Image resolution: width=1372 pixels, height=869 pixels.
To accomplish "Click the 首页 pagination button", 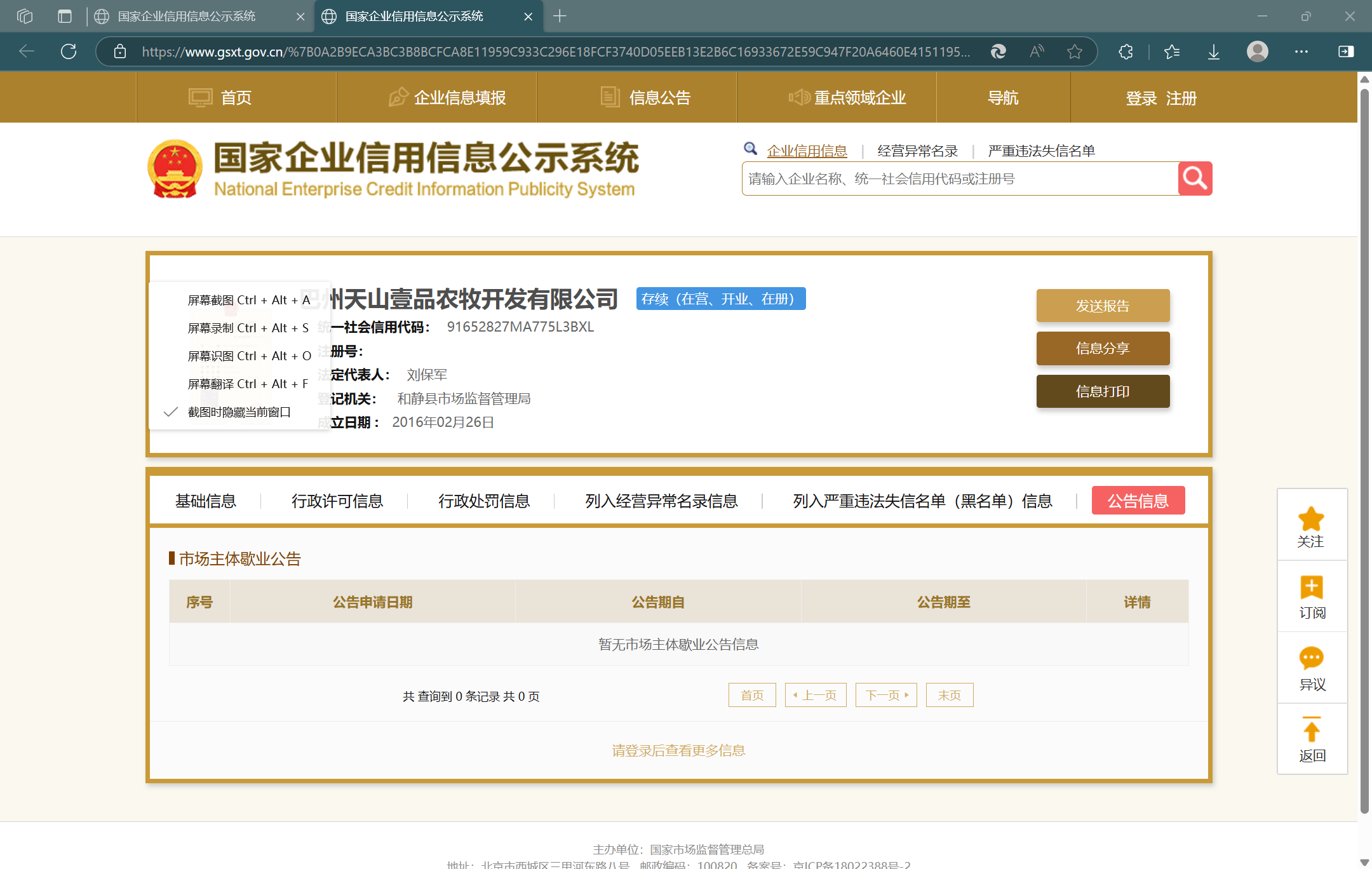I will [x=752, y=695].
